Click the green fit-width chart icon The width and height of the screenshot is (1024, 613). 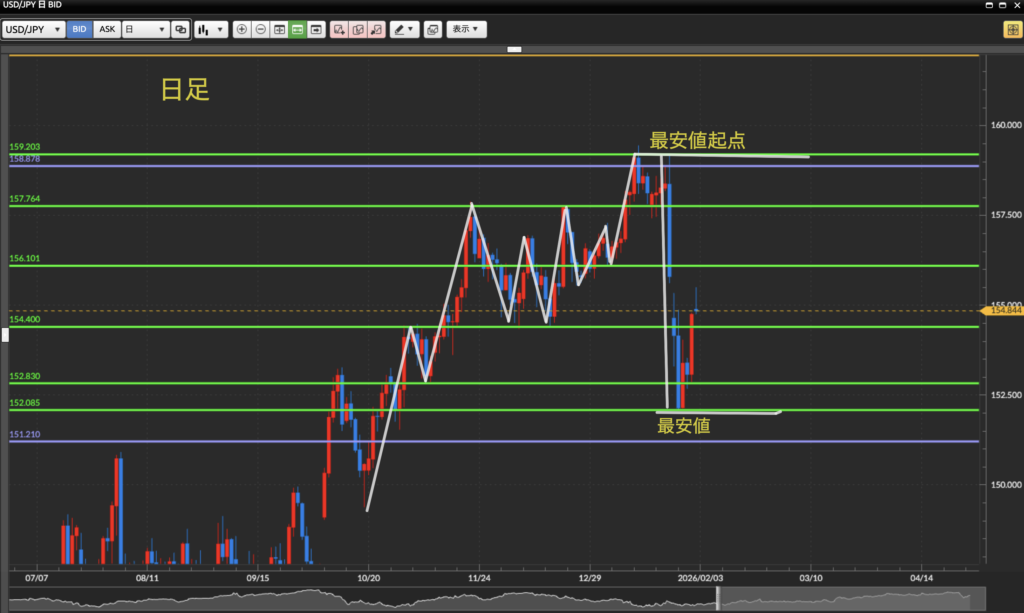click(297, 30)
